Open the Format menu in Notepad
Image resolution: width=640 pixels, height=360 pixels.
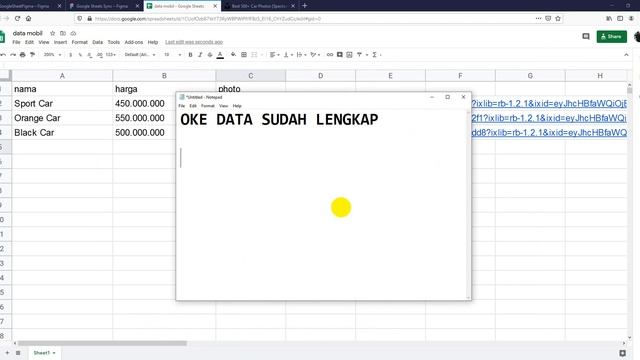(208, 106)
